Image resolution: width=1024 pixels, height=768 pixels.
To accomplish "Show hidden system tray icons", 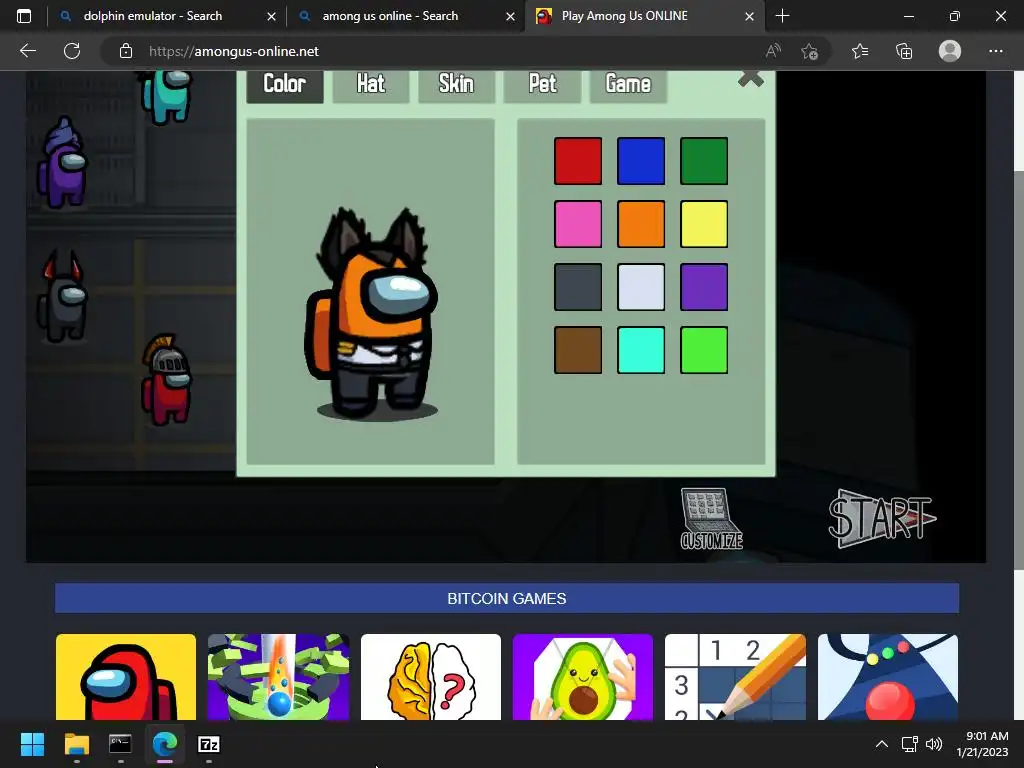I will 882,744.
